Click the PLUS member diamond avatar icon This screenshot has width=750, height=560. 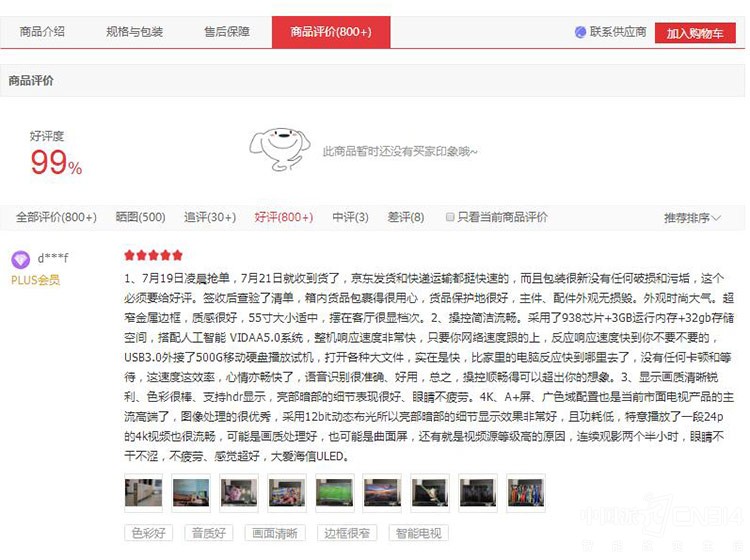pyautogui.click(x=21, y=259)
